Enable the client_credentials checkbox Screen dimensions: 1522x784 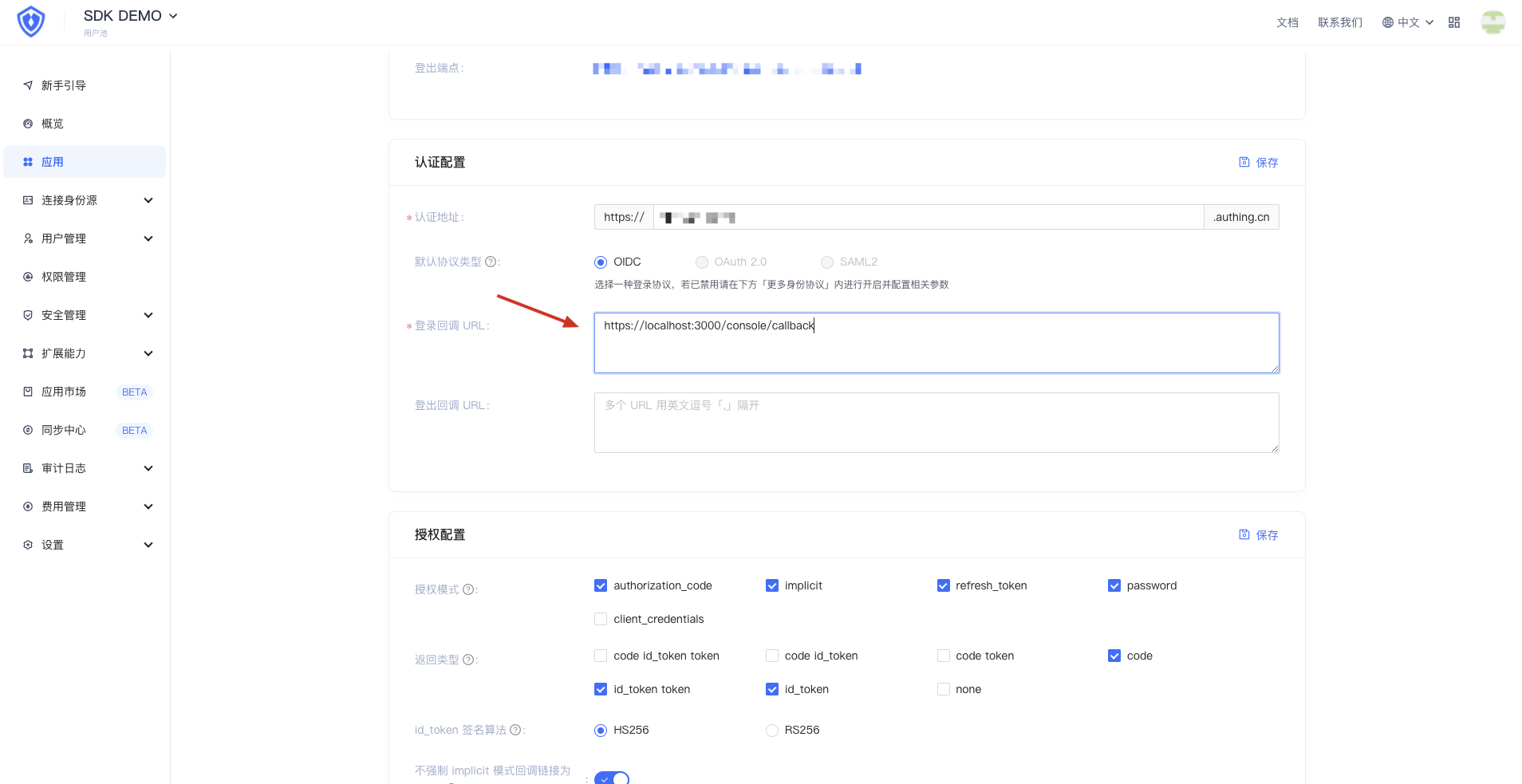pyautogui.click(x=601, y=619)
